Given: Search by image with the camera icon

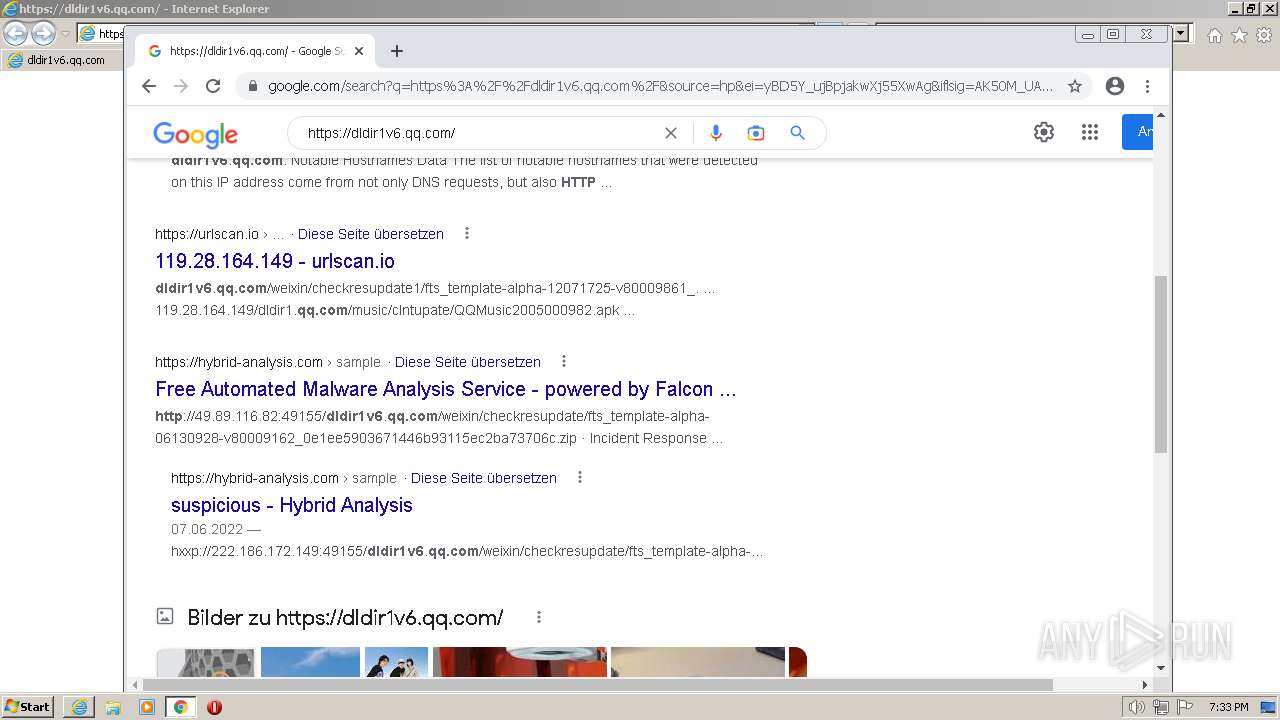Looking at the screenshot, I should (756, 133).
